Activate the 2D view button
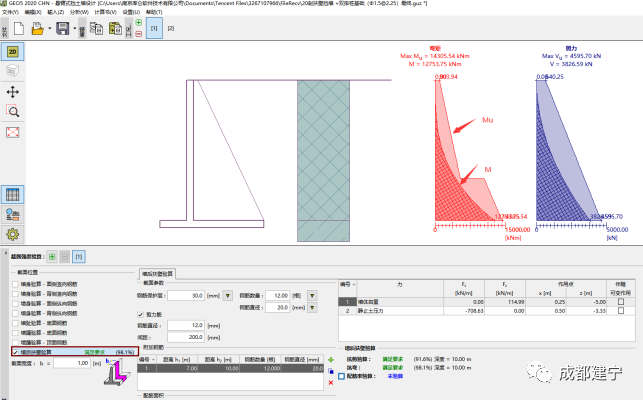 pos(13,52)
